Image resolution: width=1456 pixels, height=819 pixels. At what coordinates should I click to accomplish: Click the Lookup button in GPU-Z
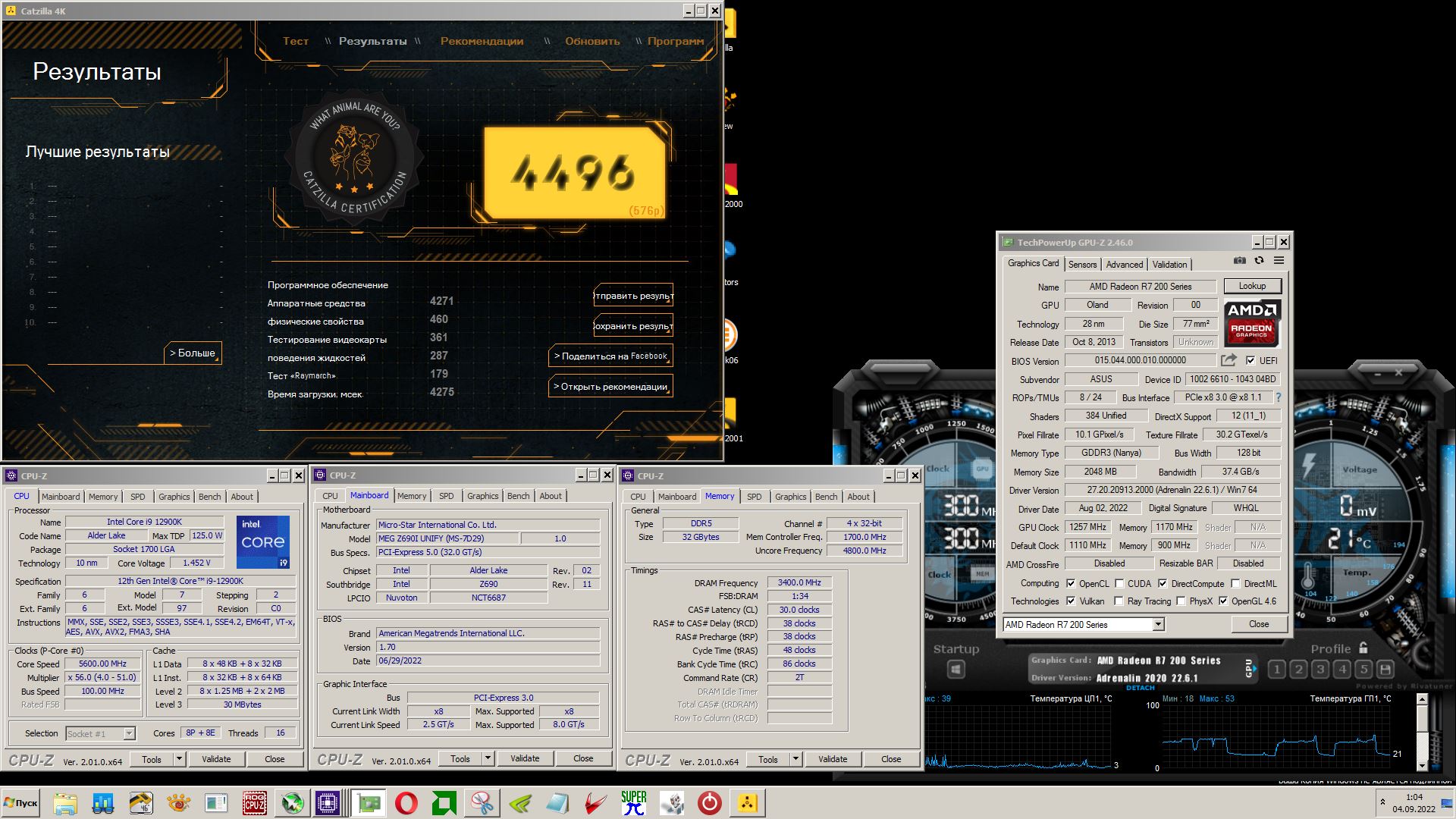(1252, 286)
